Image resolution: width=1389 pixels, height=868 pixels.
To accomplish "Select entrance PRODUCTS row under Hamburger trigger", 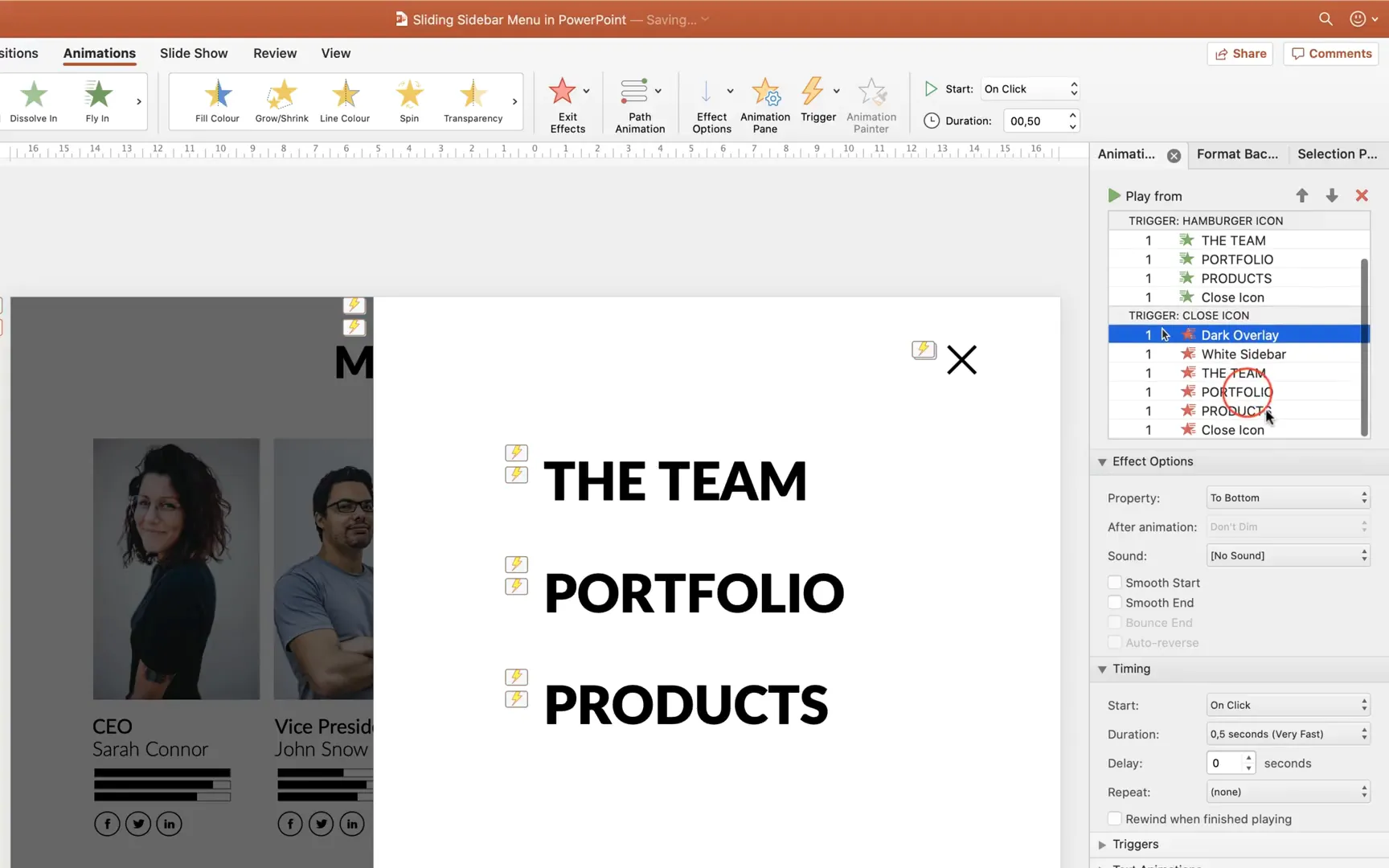I will click(x=1238, y=278).
